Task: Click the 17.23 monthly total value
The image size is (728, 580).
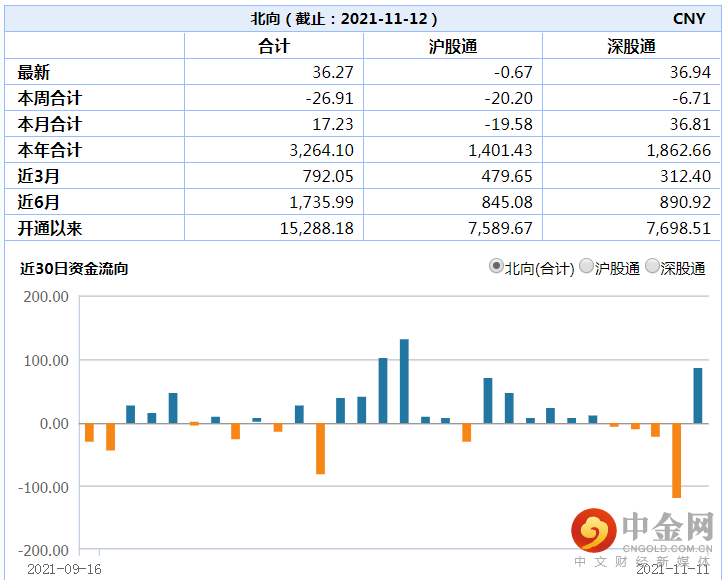Action: tap(332, 124)
